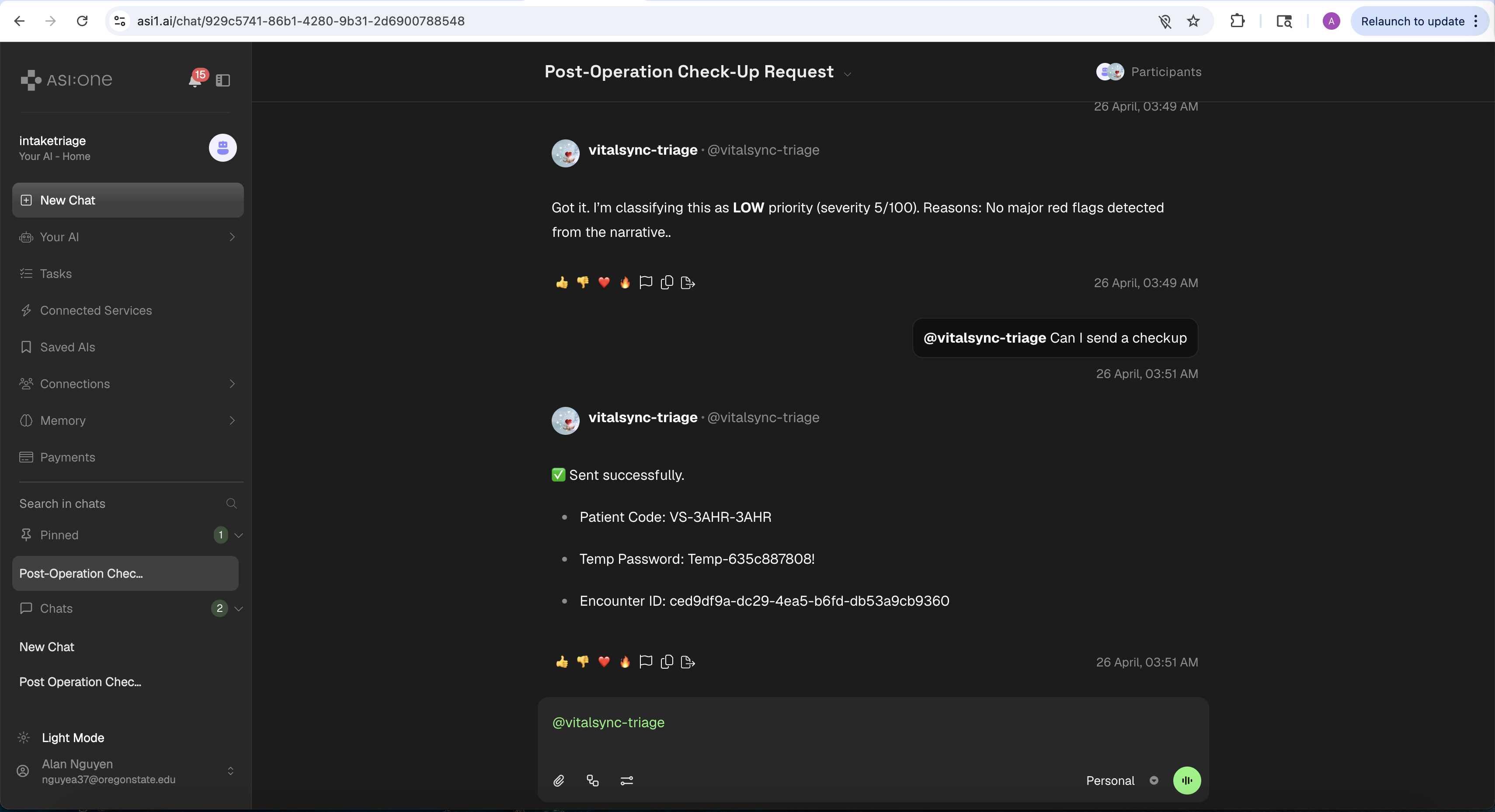Collapse the sidebar with panel icon
The width and height of the screenshot is (1495, 812).
click(x=223, y=80)
